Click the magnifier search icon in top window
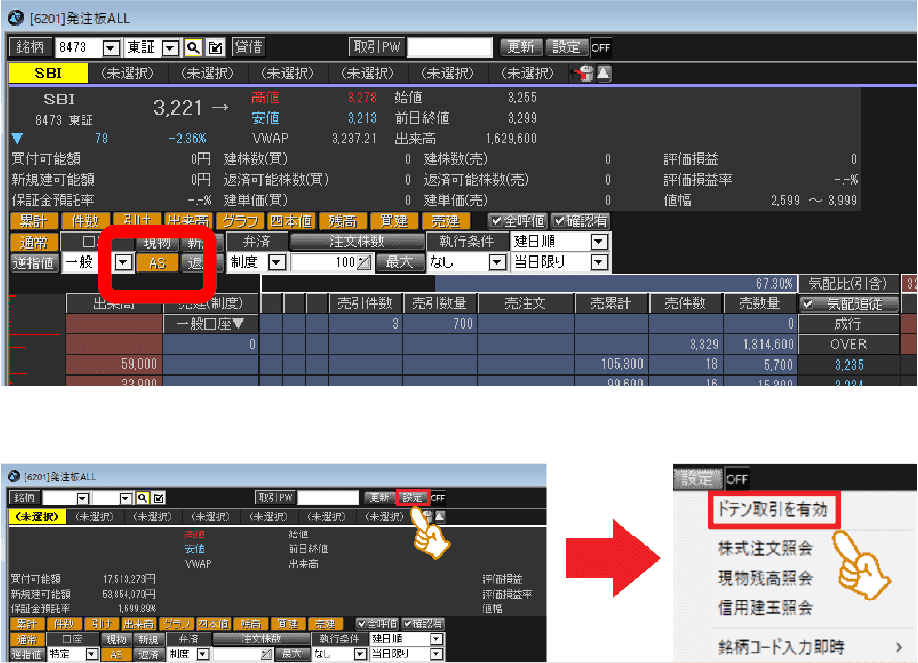 (193, 47)
